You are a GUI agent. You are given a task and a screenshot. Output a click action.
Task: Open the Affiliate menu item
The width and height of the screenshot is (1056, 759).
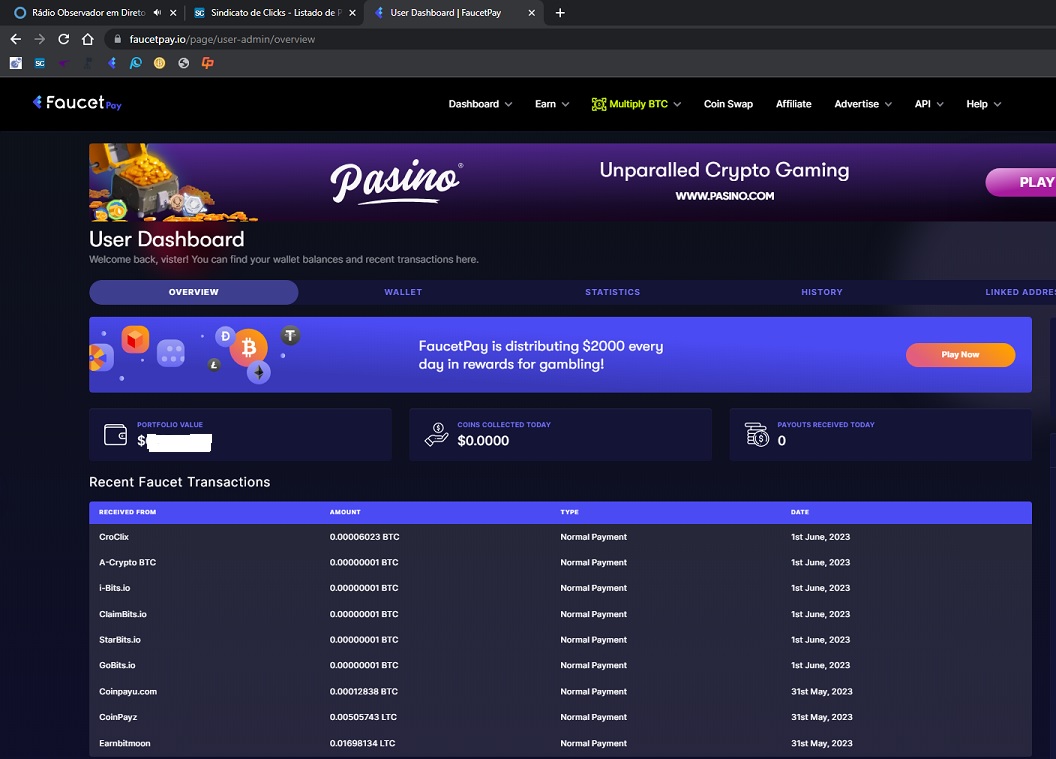tap(793, 104)
